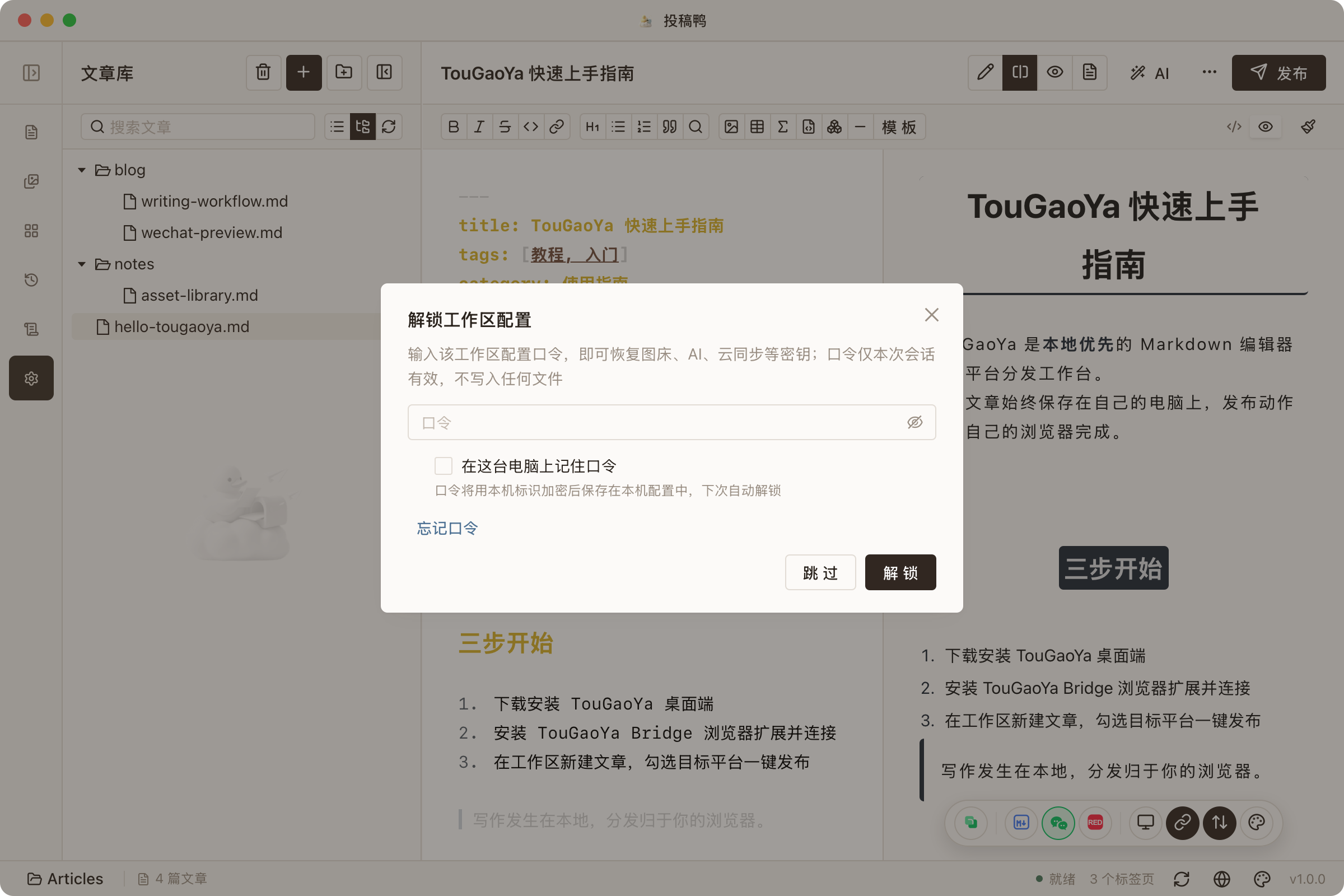1344x896 pixels.
Task: Open the settings gear section in sidebar
Action: (31, 379)
